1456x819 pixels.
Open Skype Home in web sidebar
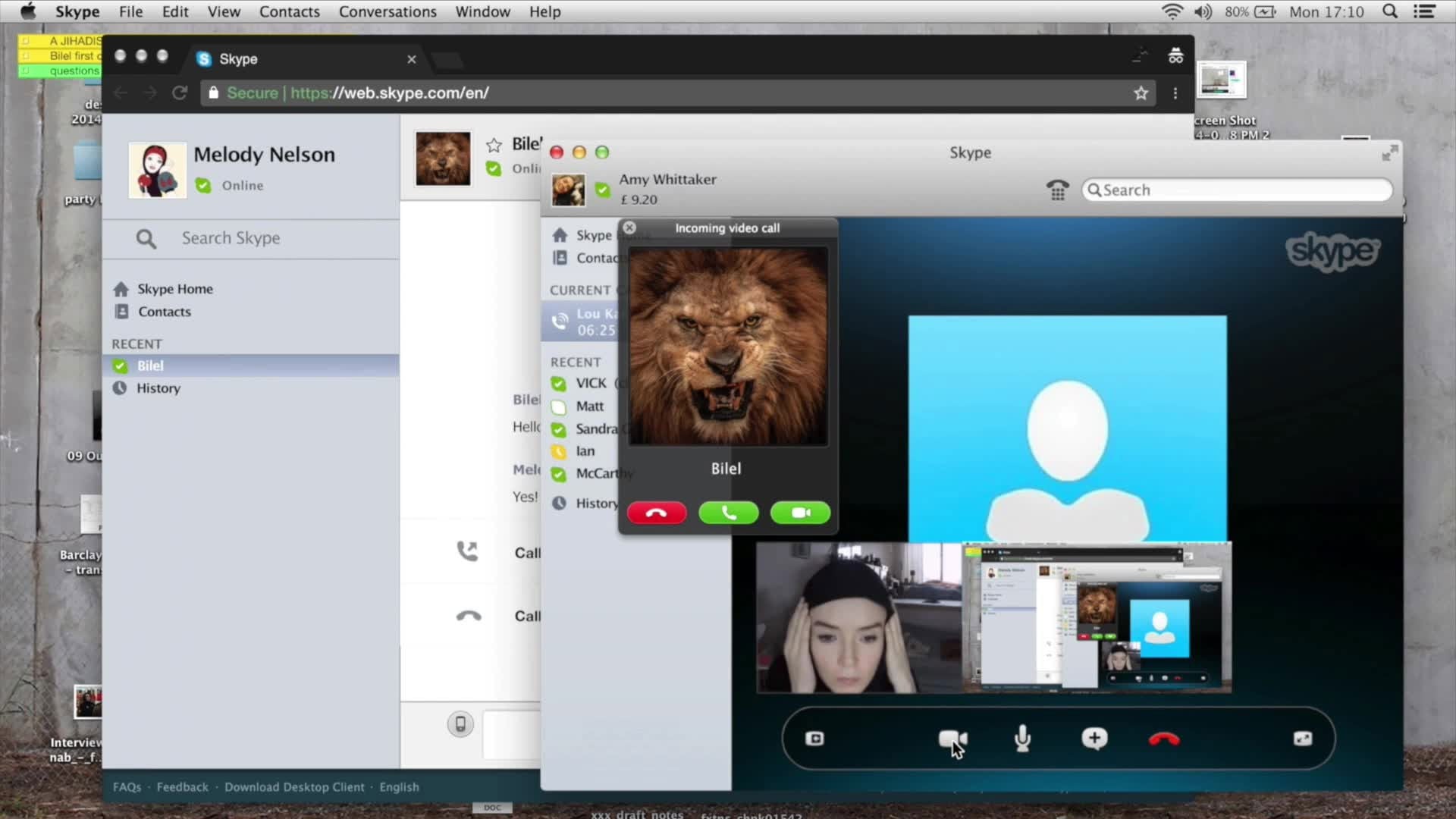[x=174, y=289]
